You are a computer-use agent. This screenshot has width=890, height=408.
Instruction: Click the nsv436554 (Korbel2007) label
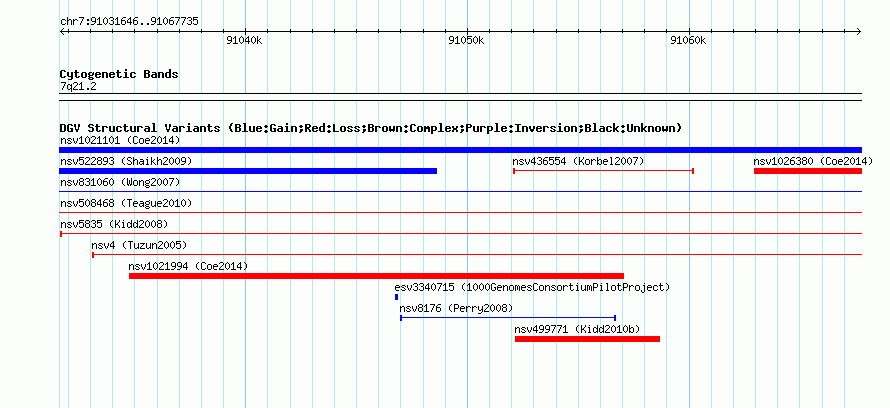tap(578, 161)
